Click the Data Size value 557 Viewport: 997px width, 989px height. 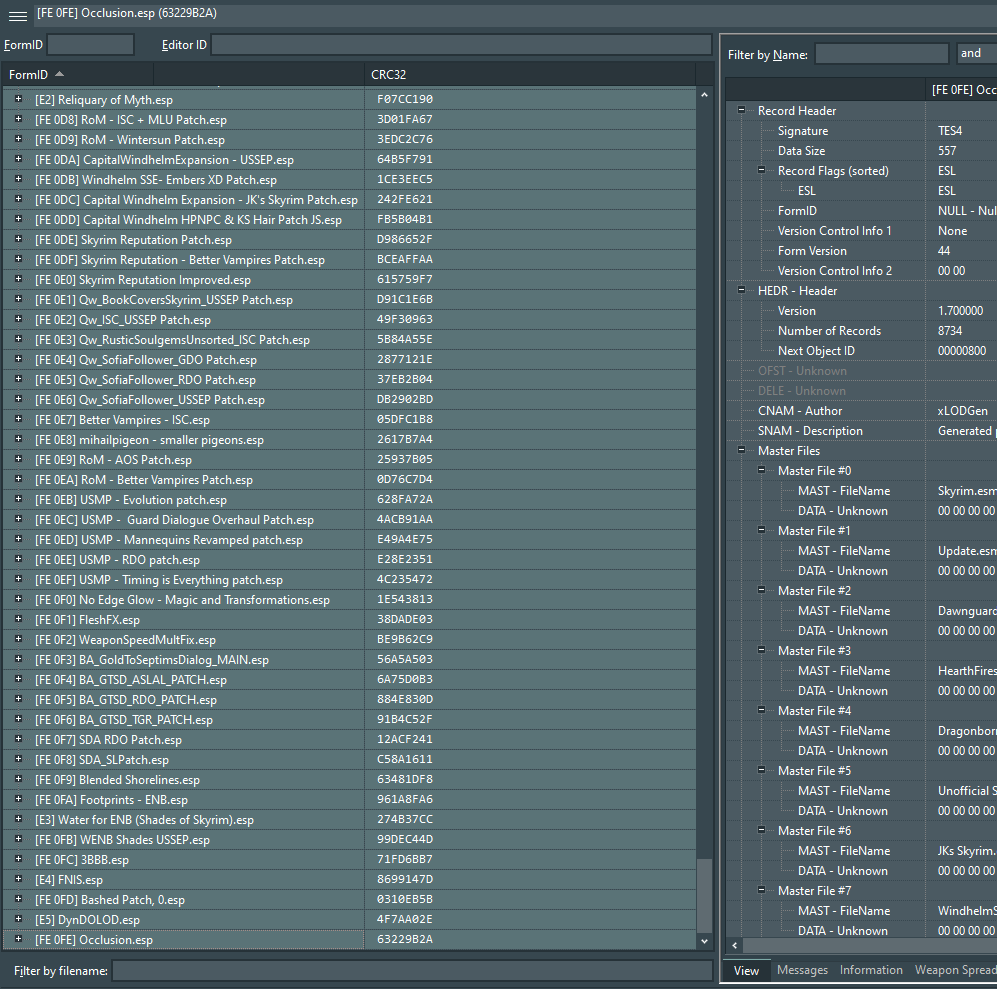click(947, 151)
